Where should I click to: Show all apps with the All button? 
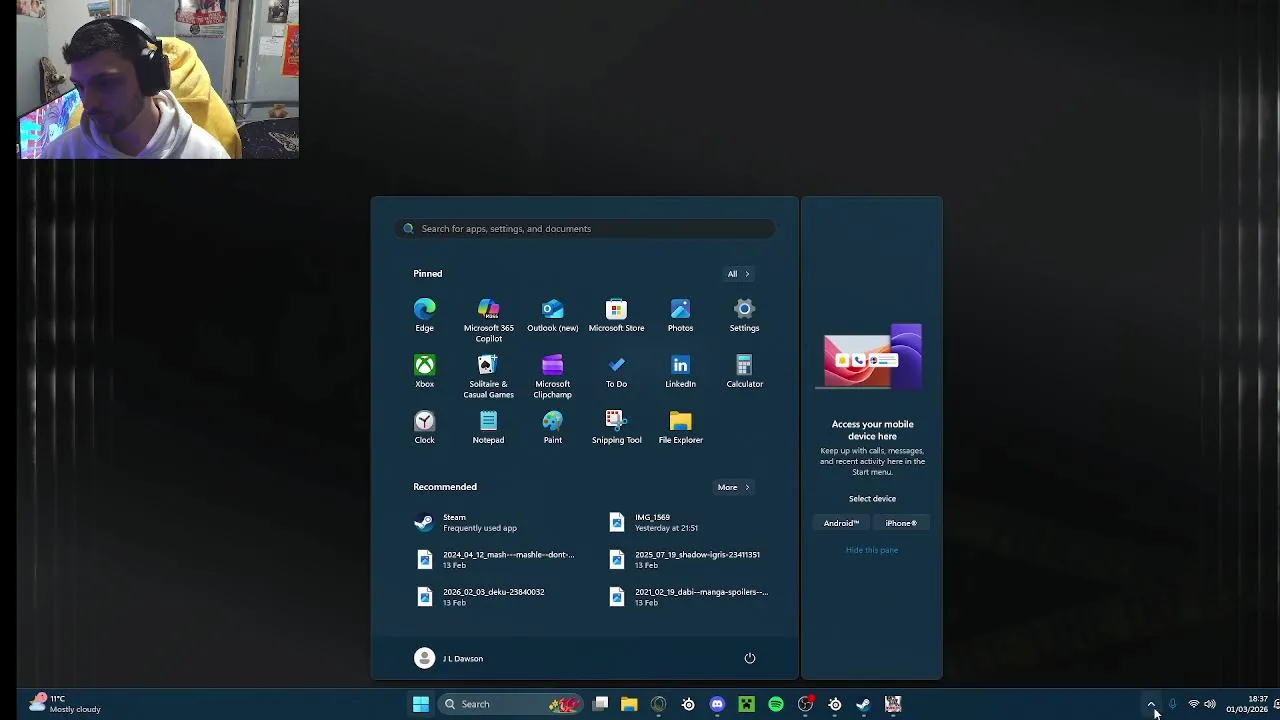[738, 274]
